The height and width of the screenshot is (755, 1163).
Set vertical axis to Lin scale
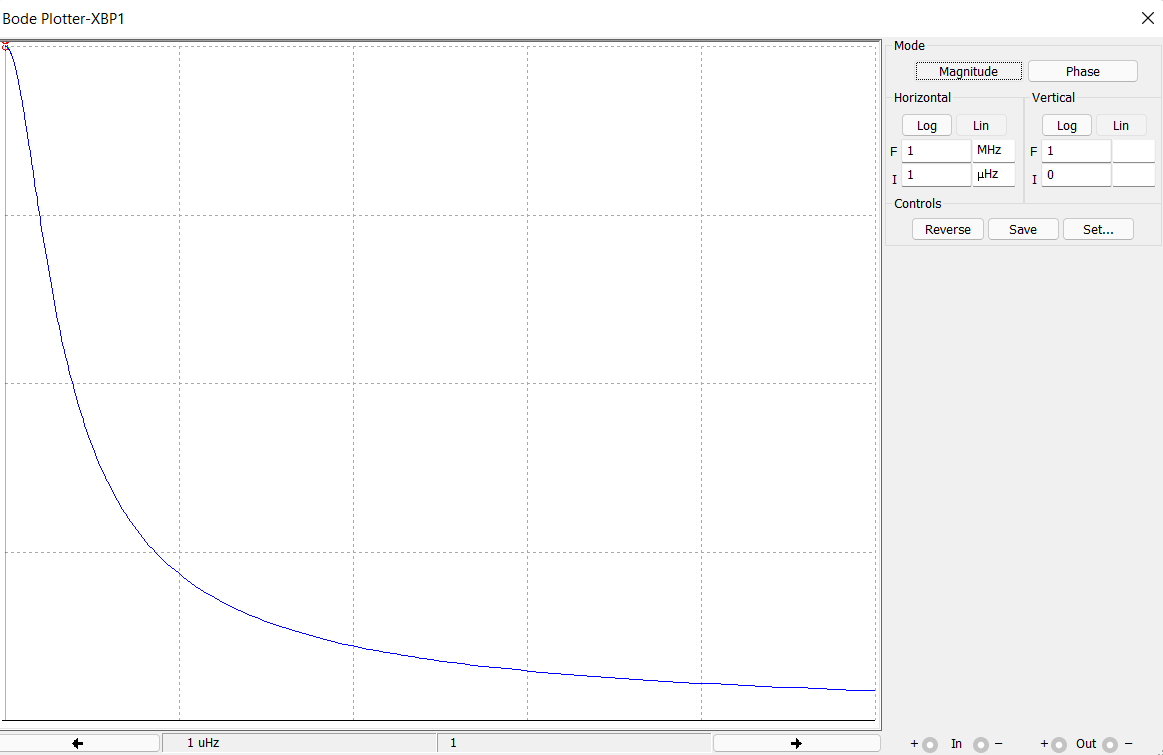click(1121, 125)
